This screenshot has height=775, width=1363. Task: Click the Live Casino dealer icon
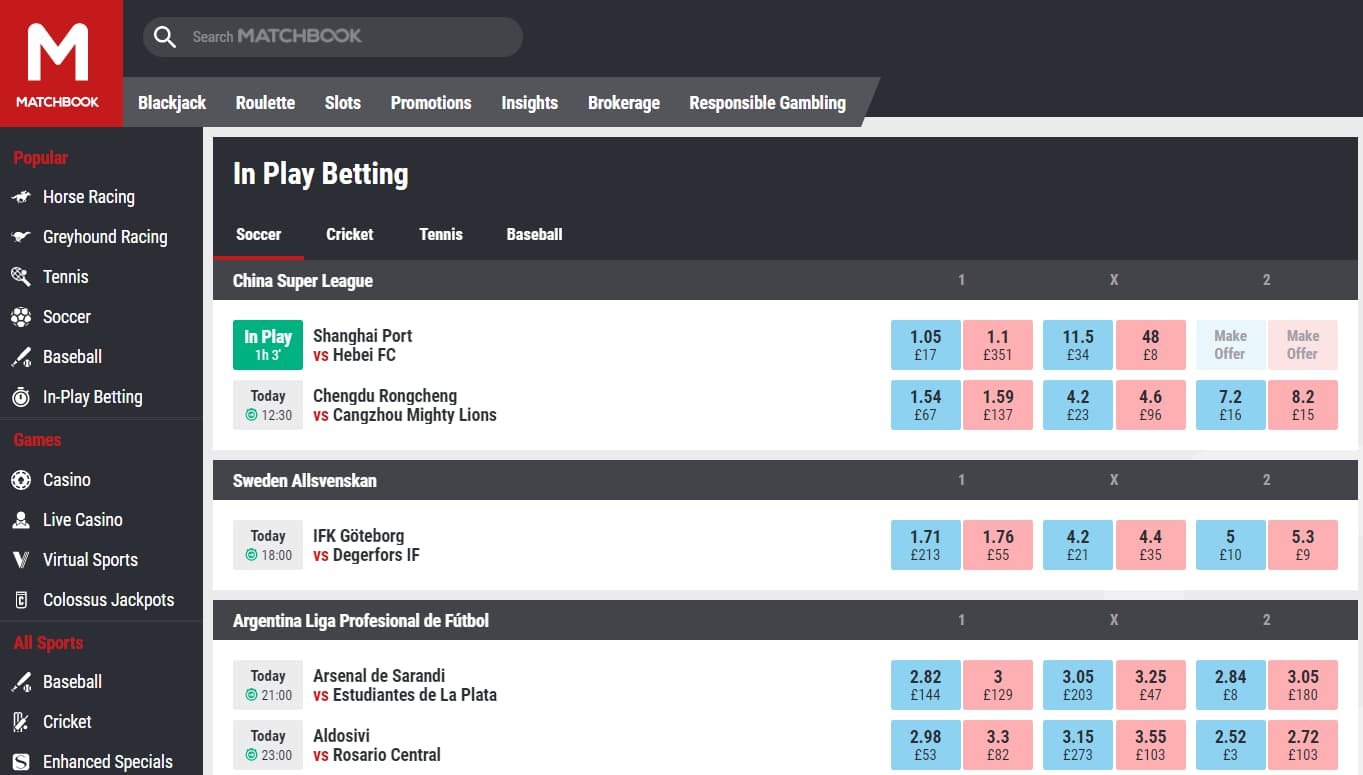[x=21, y=520]
